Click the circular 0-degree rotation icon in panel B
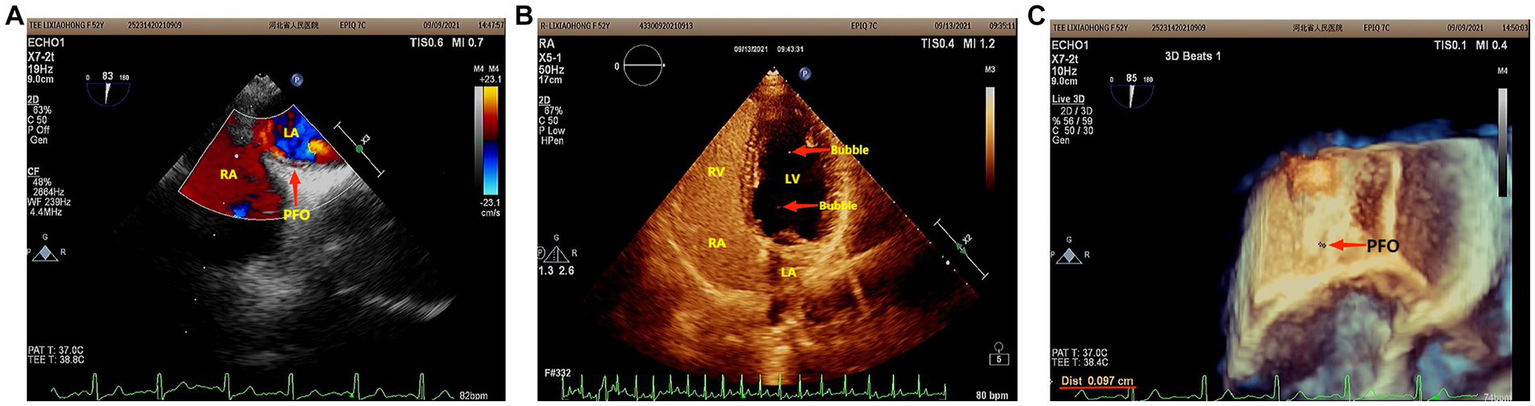The height and width of the screenshot is (406, 1535). (641, 65)
